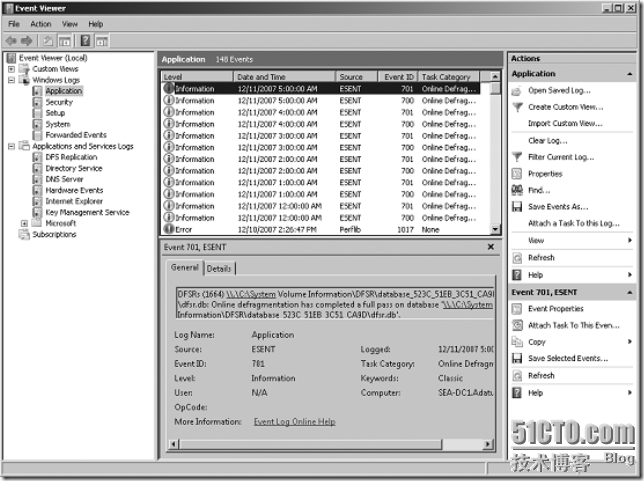The image size is (644, 481).
Task: Open the Copy submenu arrow
Action: pyautogui.click(x=630, y=342)
